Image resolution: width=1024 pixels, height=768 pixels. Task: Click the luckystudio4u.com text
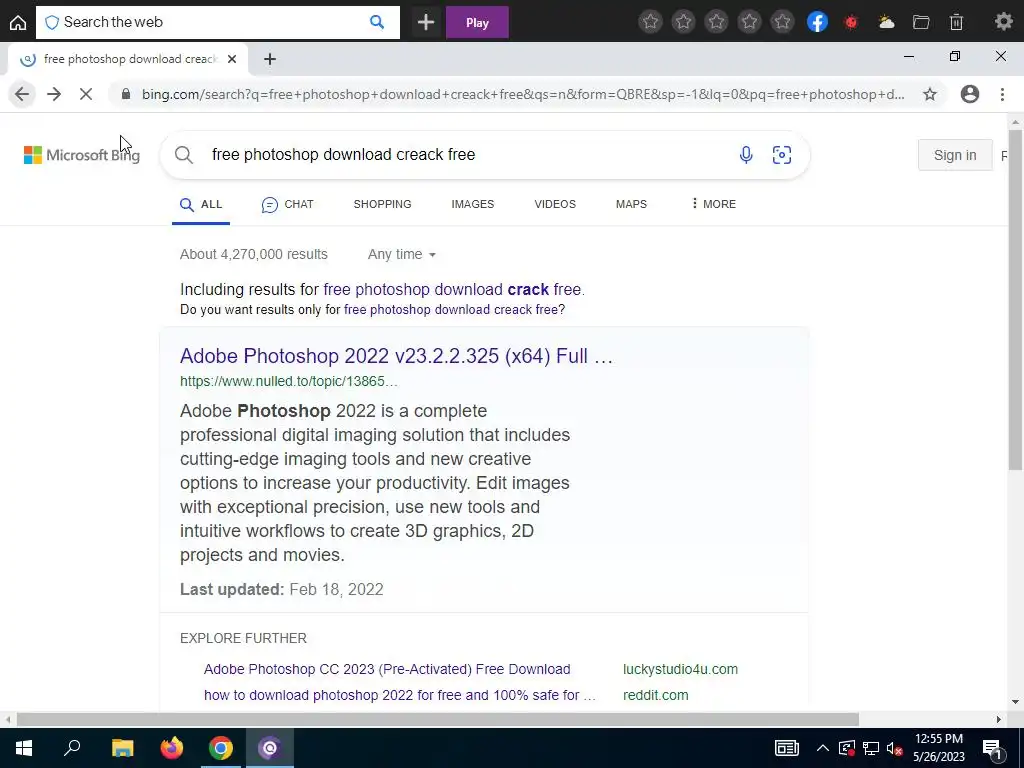click(x=680, y=669)
